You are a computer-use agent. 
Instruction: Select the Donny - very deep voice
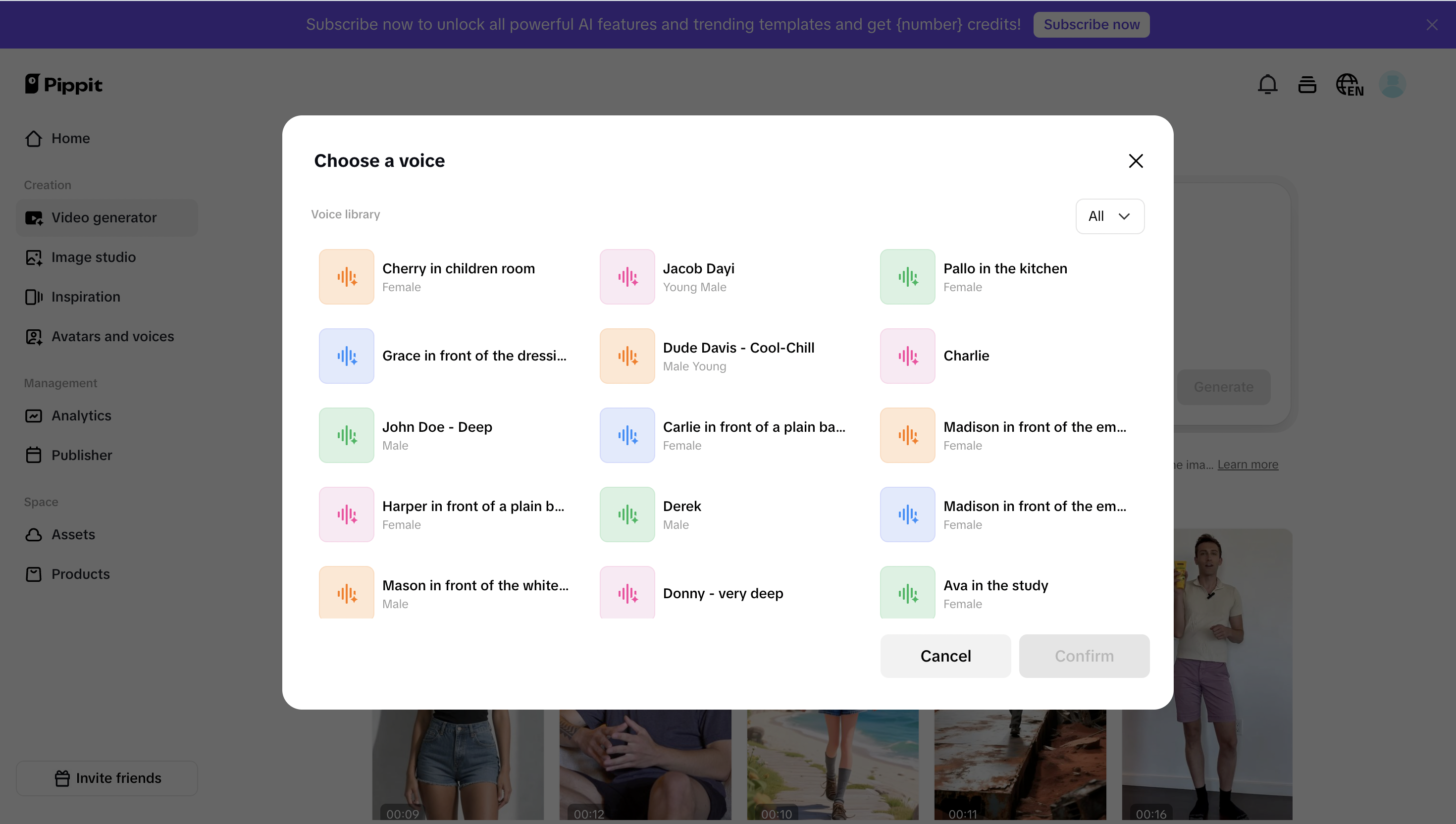coord(723,593)
